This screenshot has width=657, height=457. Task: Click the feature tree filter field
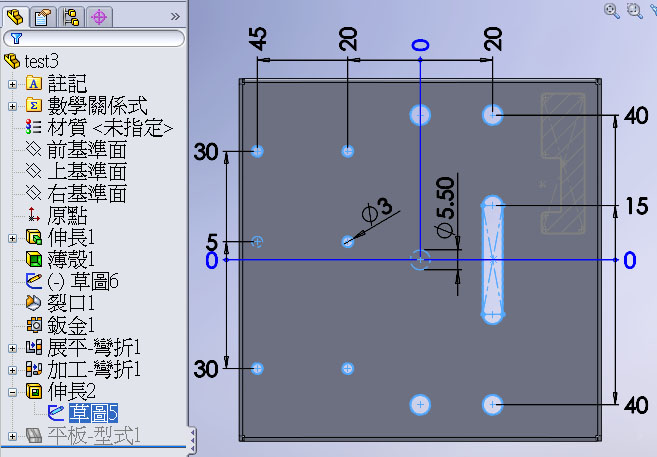[94, 39]
